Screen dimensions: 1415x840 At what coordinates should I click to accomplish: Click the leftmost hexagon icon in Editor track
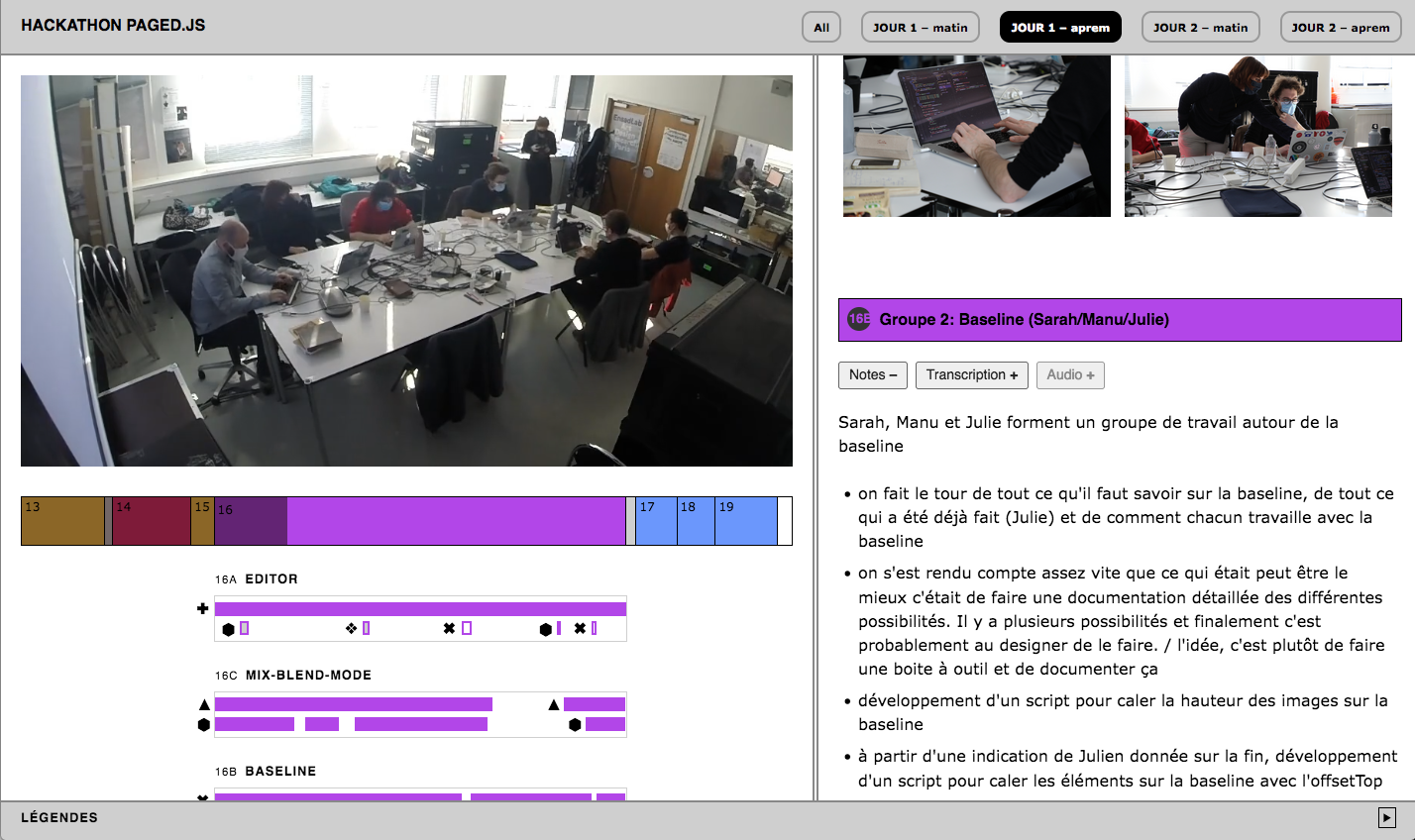pos(229,629)
